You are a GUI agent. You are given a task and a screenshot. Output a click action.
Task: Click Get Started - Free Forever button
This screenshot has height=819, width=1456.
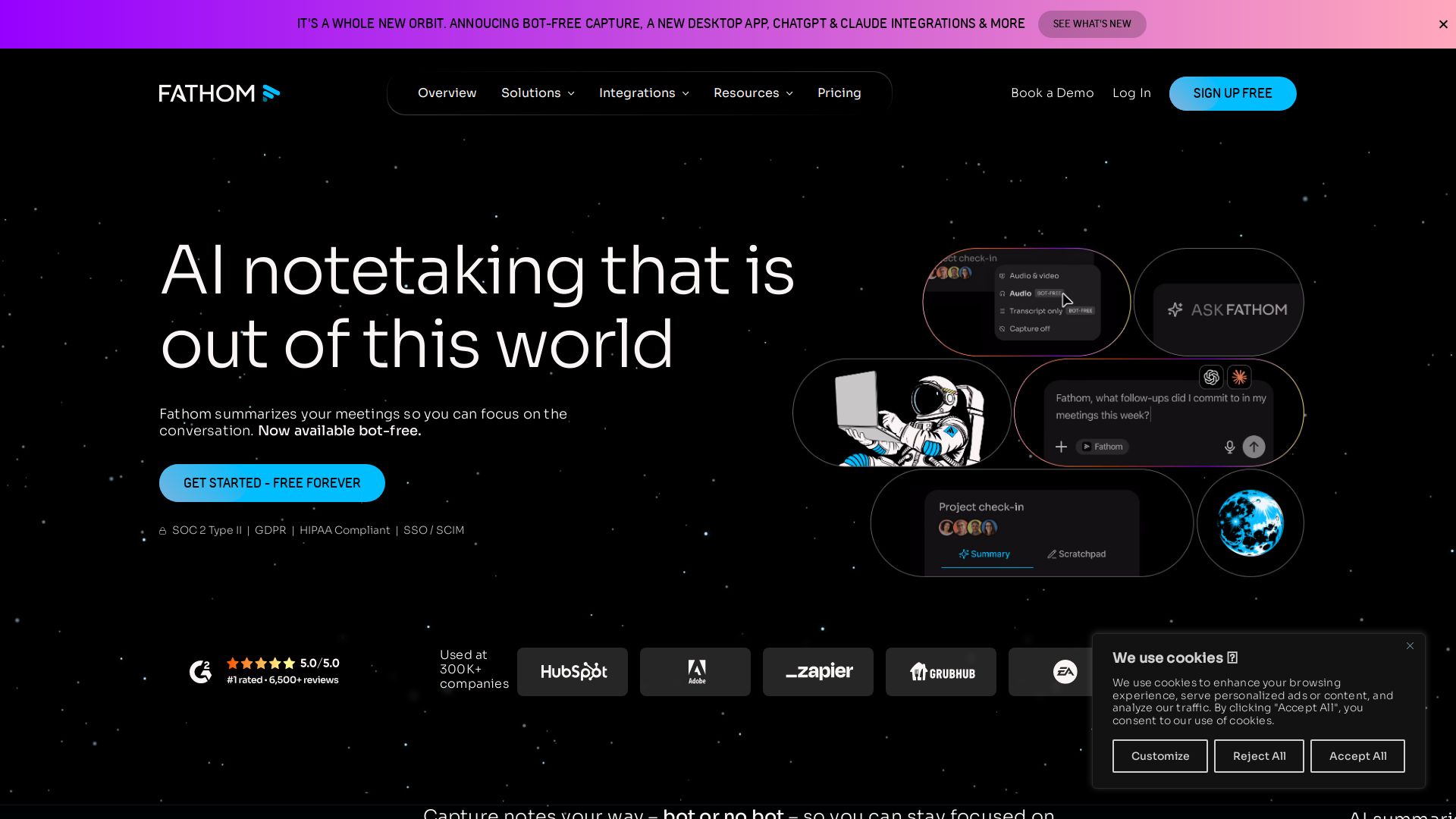point(272,483)
